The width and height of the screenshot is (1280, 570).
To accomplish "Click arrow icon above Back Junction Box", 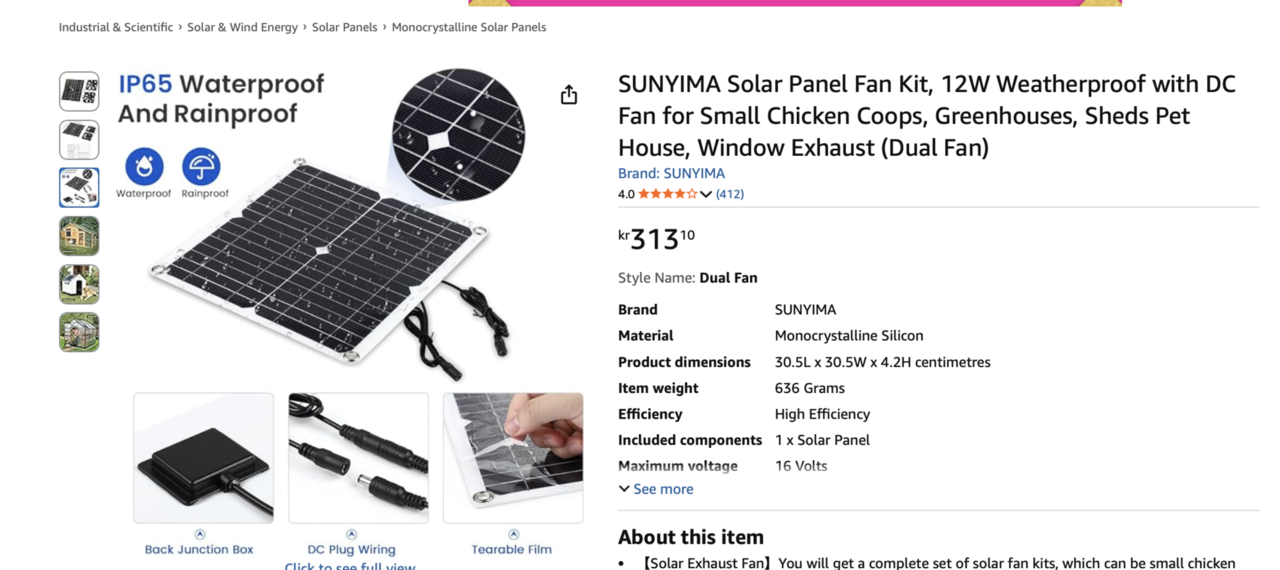I will point(200,535).
